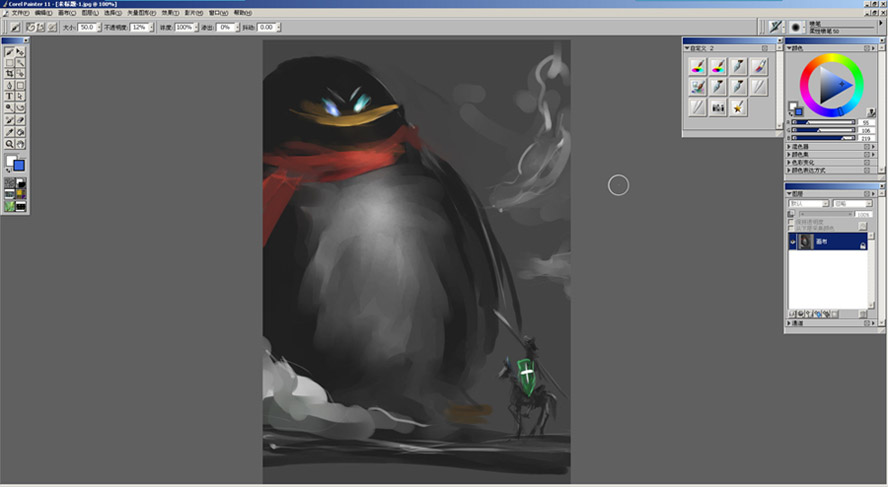Click the multi-bristle brush custom palette icon

click(x=718, y=107)
